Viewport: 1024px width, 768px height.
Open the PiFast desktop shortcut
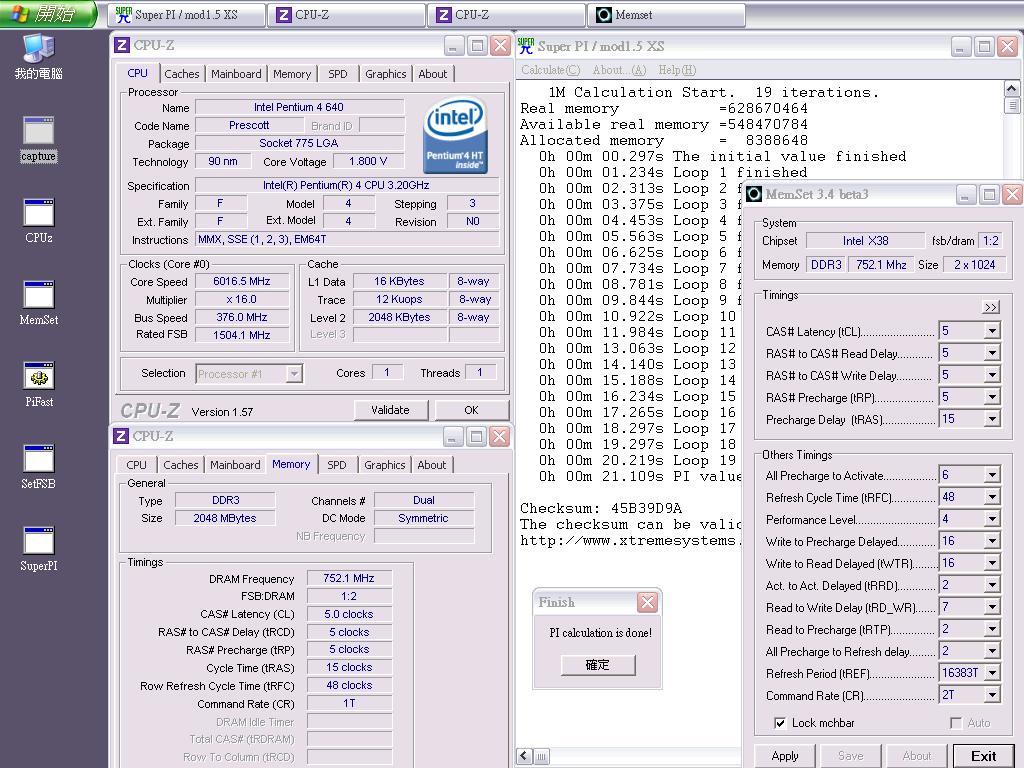[x=39, y=385]
